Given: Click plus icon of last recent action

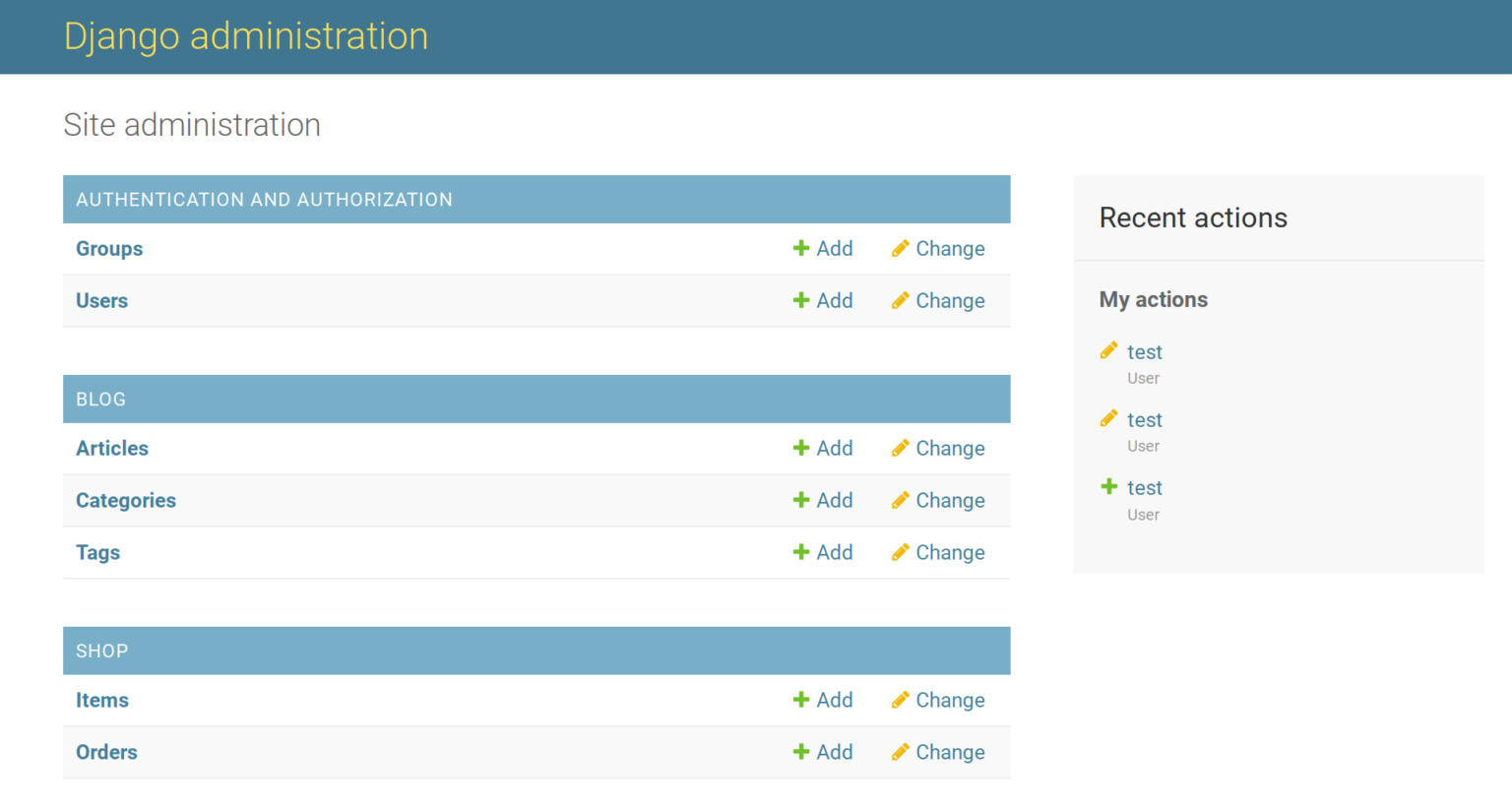Looking at the screenshot, I should tap(1108, 486).
